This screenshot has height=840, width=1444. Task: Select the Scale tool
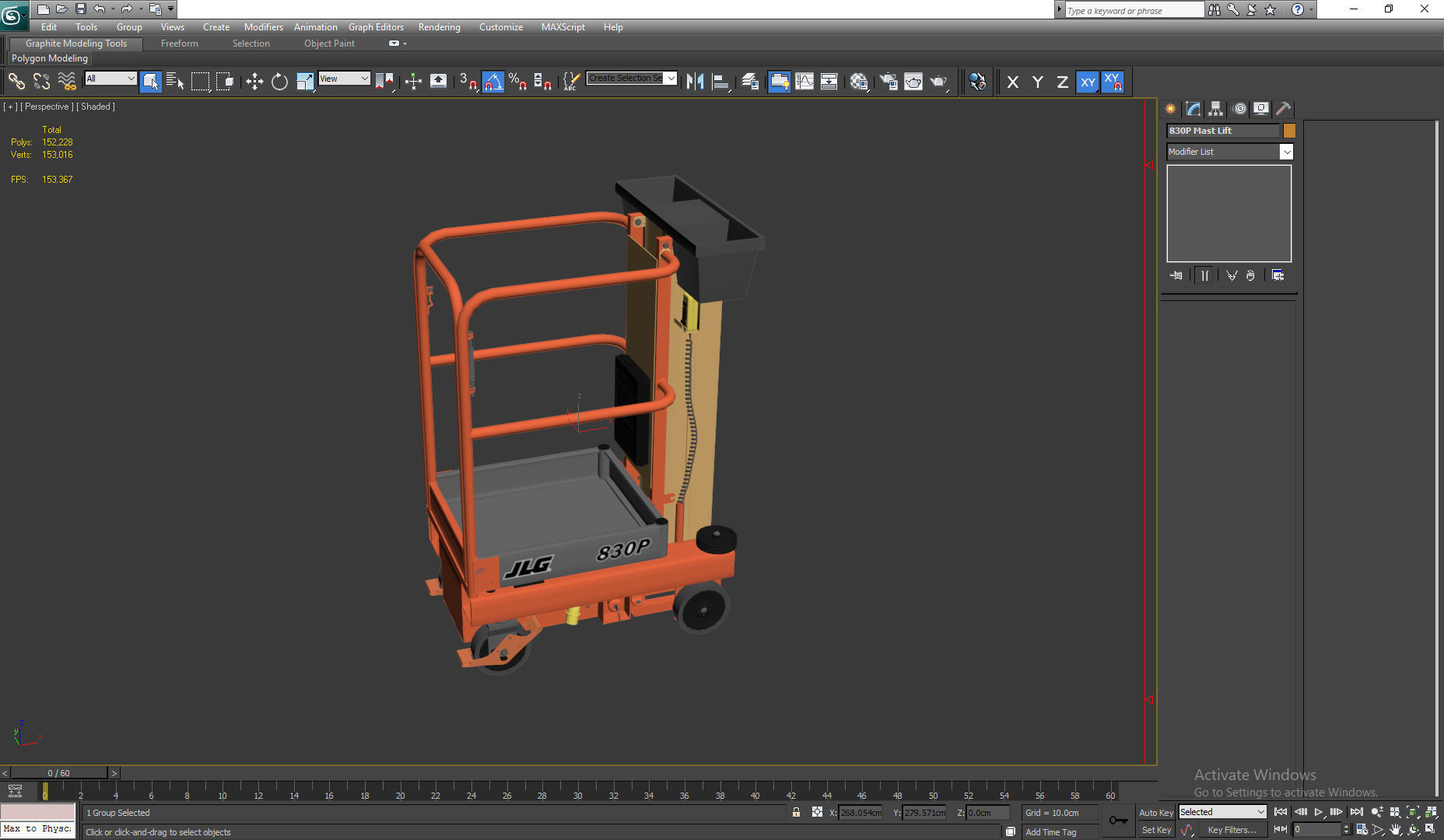(305, 81)
